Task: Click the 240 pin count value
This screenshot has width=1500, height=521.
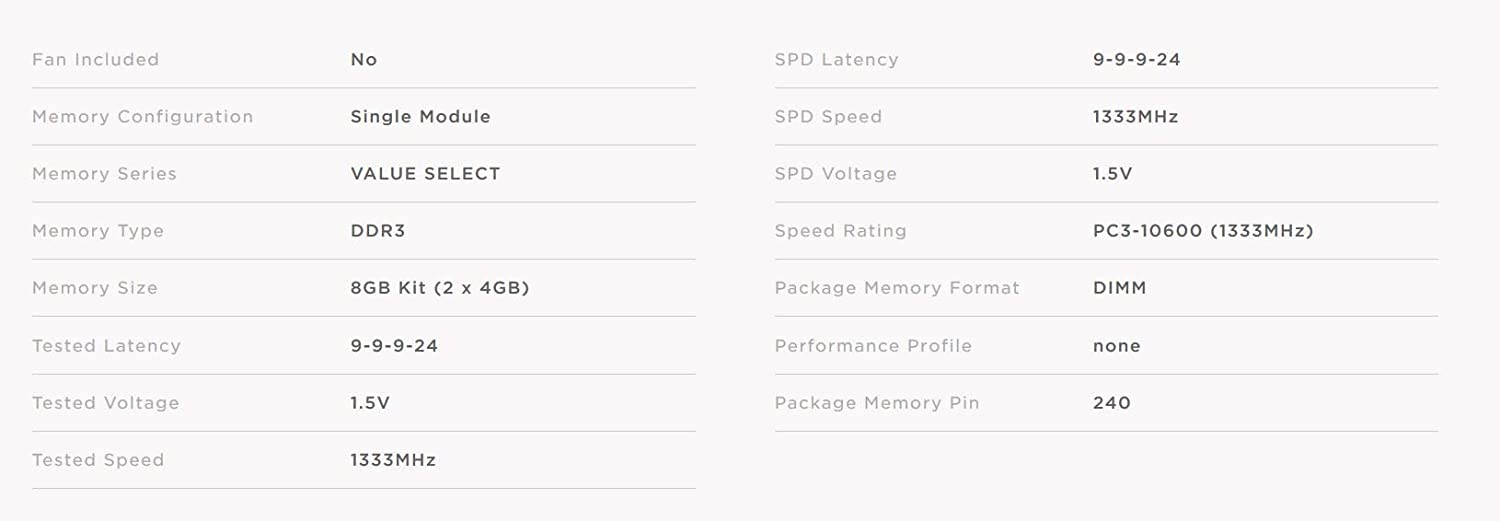Action: pos(1112,403)
